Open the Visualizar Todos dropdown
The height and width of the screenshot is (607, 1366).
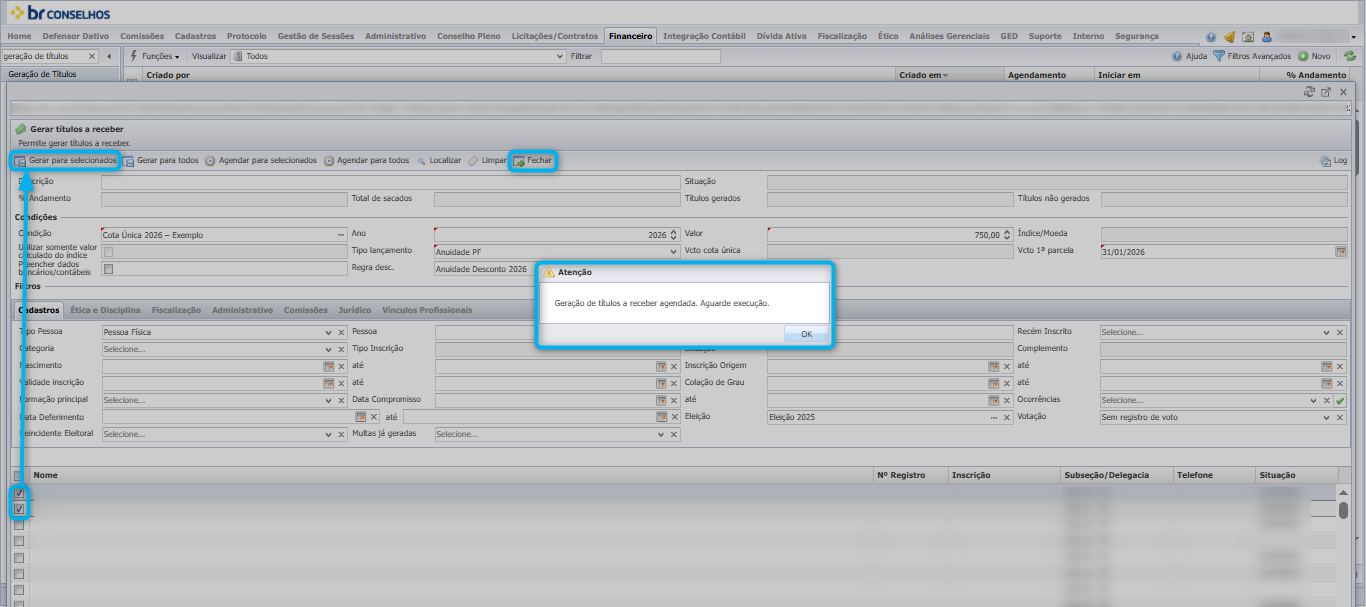coord(560,56)
